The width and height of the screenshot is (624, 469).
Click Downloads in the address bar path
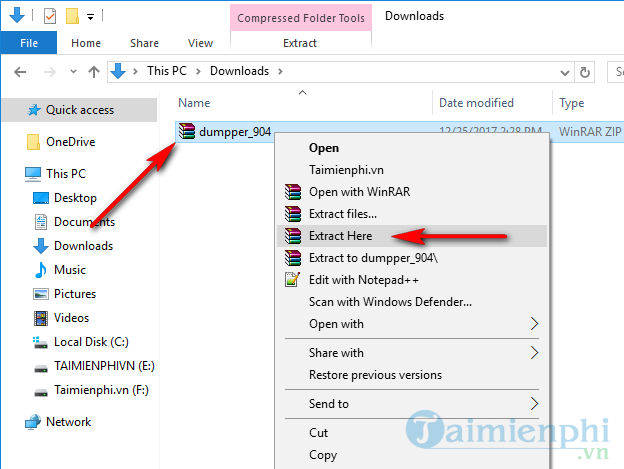coord(238,71)
